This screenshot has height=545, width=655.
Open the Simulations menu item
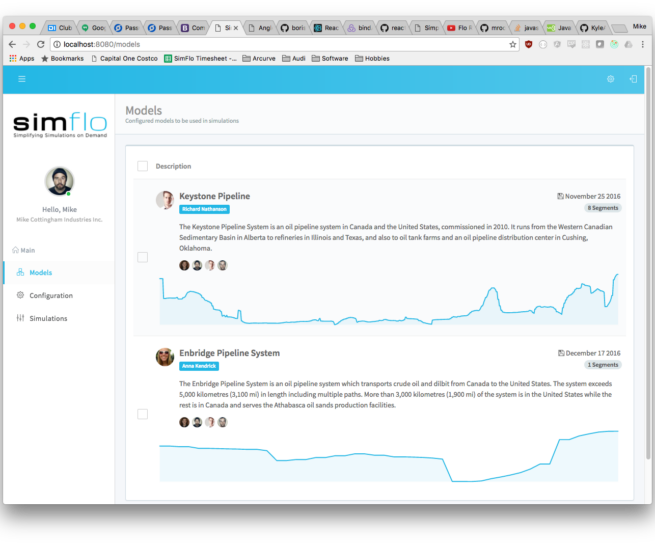[x=48, y=318]
